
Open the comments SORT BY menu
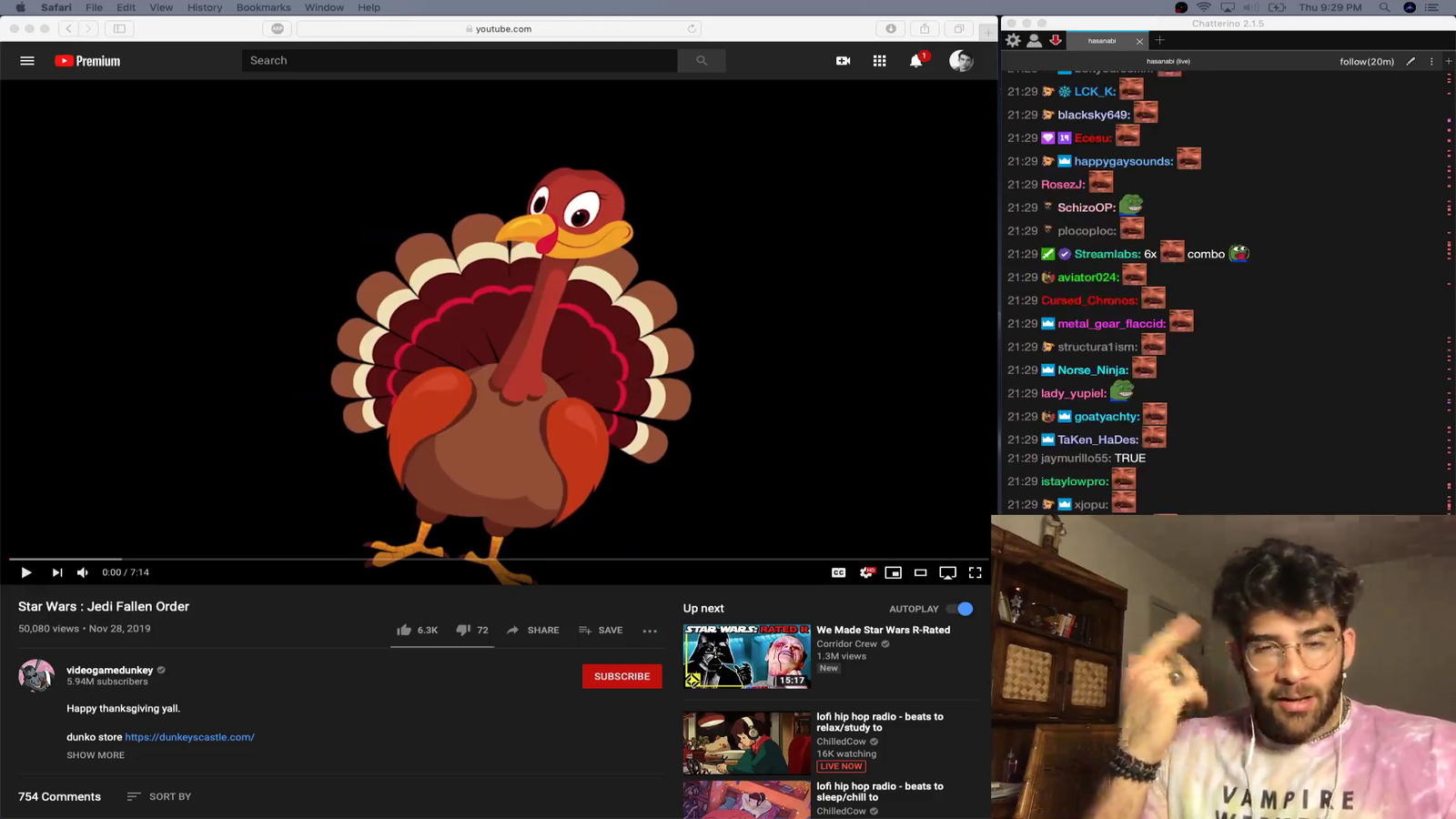coord(159,796)
